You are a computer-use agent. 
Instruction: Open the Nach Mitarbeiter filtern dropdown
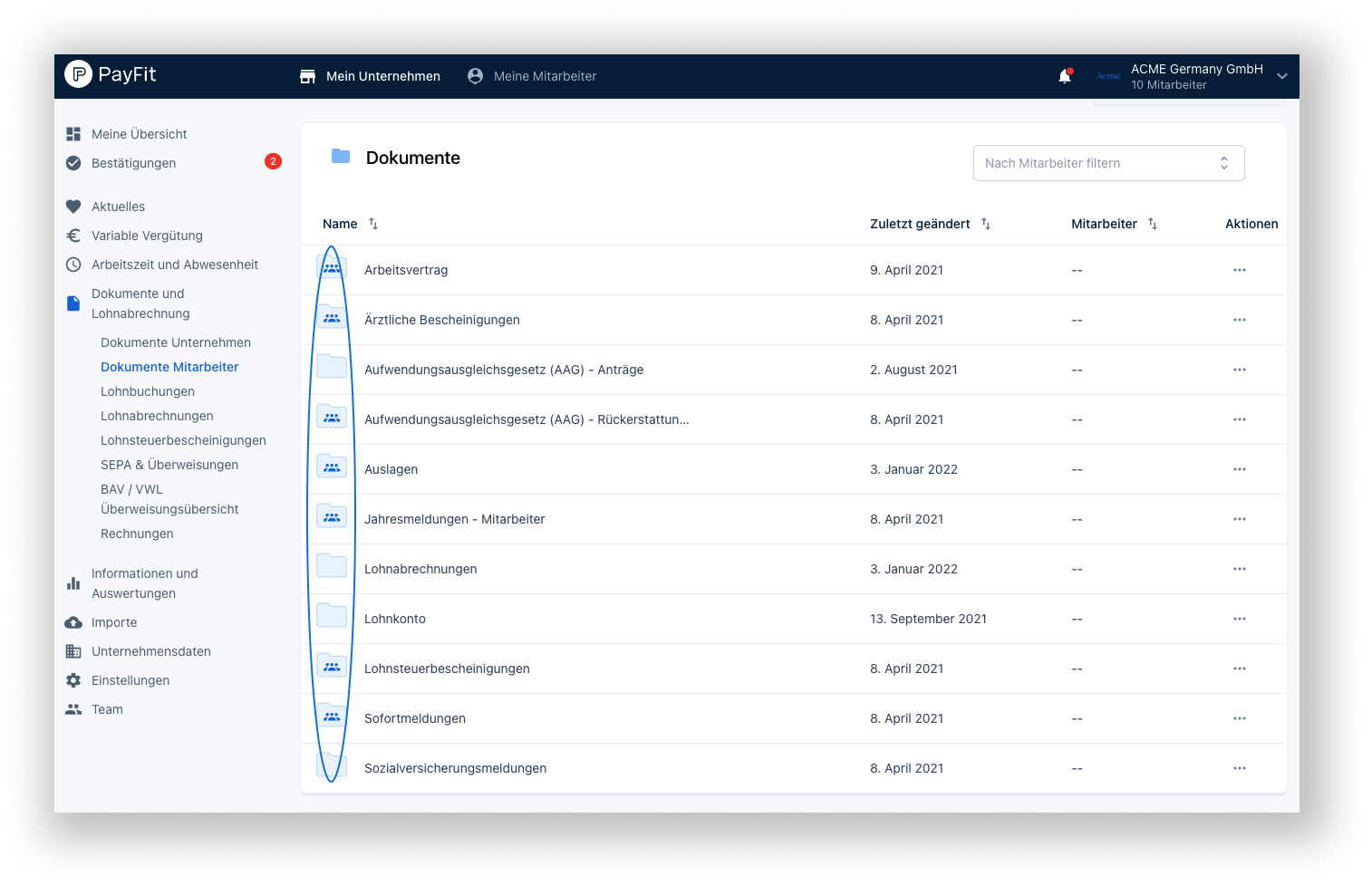click(x=1108, y=163)
